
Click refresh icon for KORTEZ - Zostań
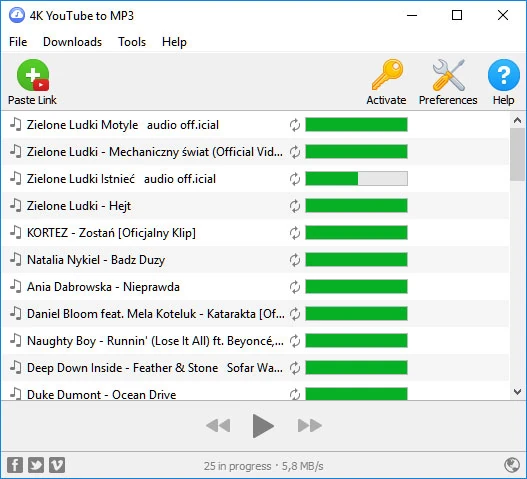[295, 233]
